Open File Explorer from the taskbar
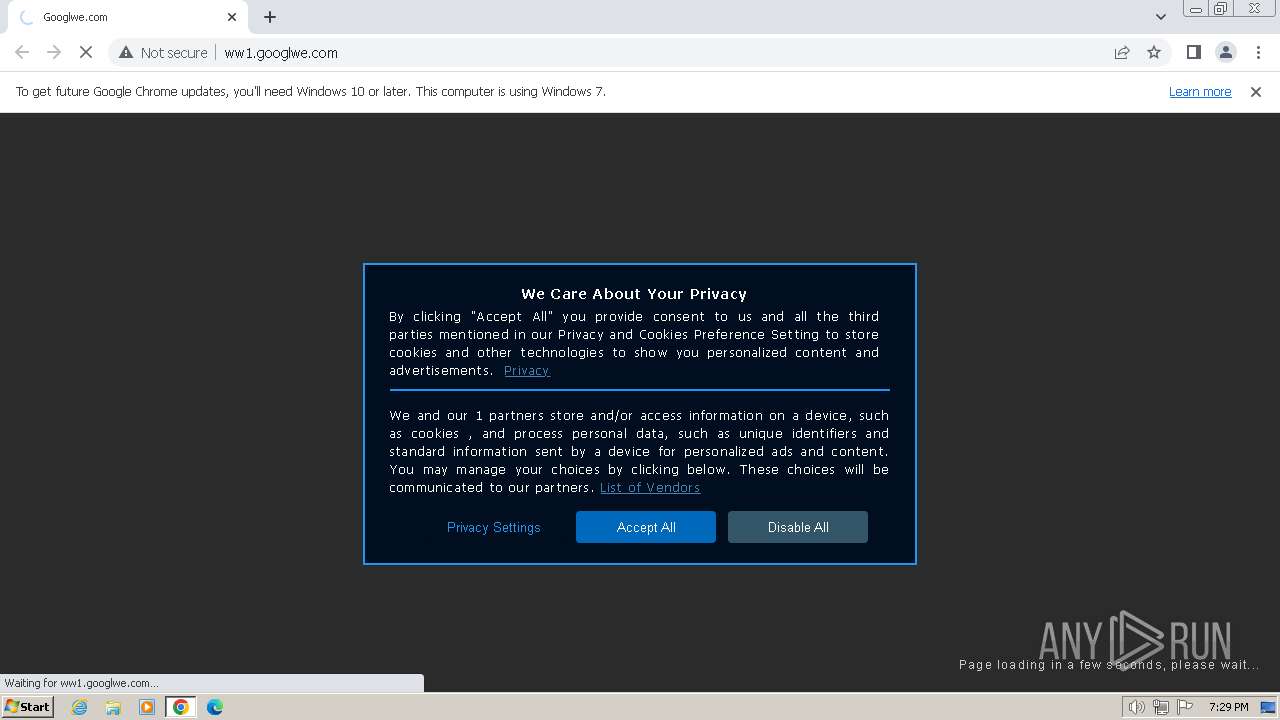Screen dimensions: 1280x720 [113, 707]
